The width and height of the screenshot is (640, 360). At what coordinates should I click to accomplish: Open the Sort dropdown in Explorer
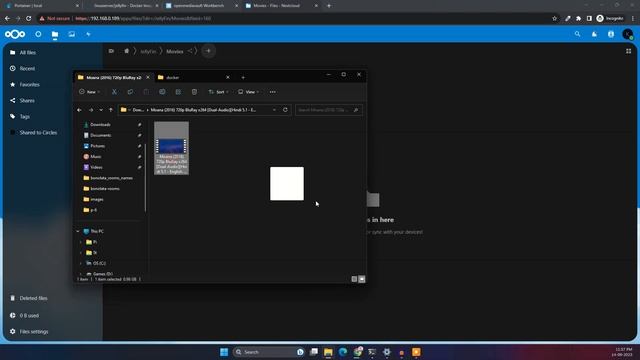point(218,92)
